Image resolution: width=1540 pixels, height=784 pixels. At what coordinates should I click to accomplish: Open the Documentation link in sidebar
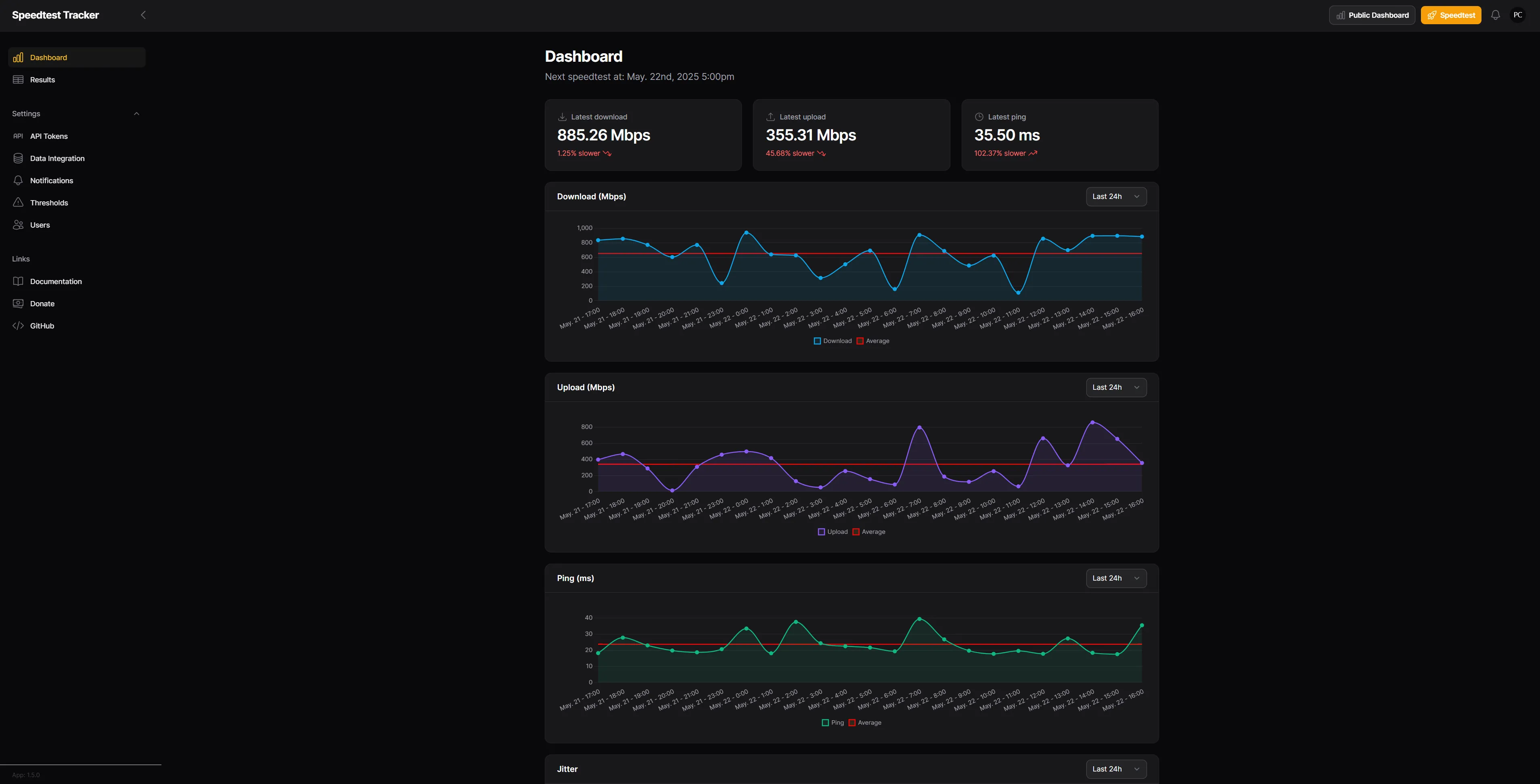pyautogui.click(x=56, y=281)
